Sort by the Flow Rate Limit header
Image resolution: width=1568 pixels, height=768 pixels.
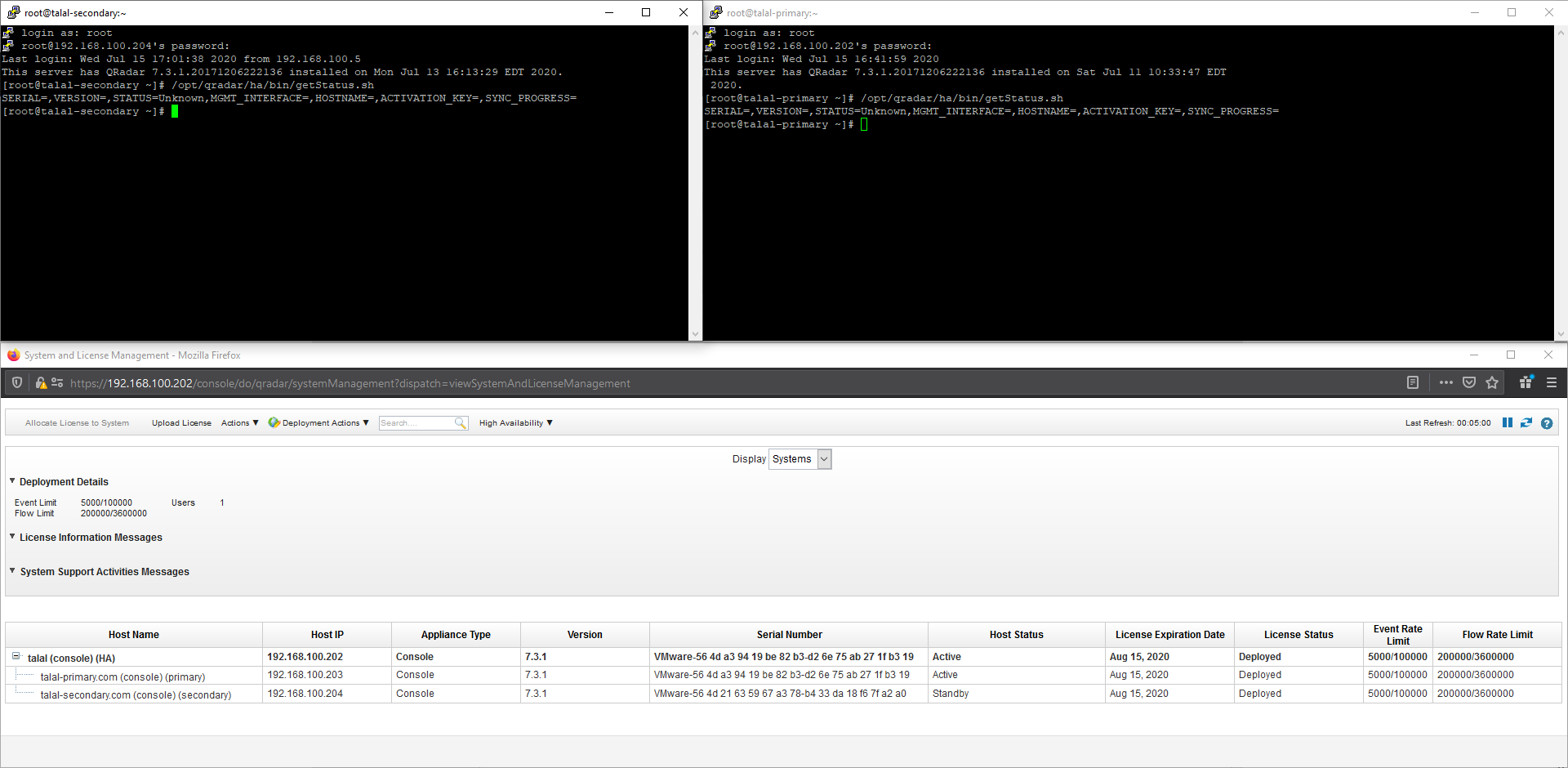(1498, 635)
